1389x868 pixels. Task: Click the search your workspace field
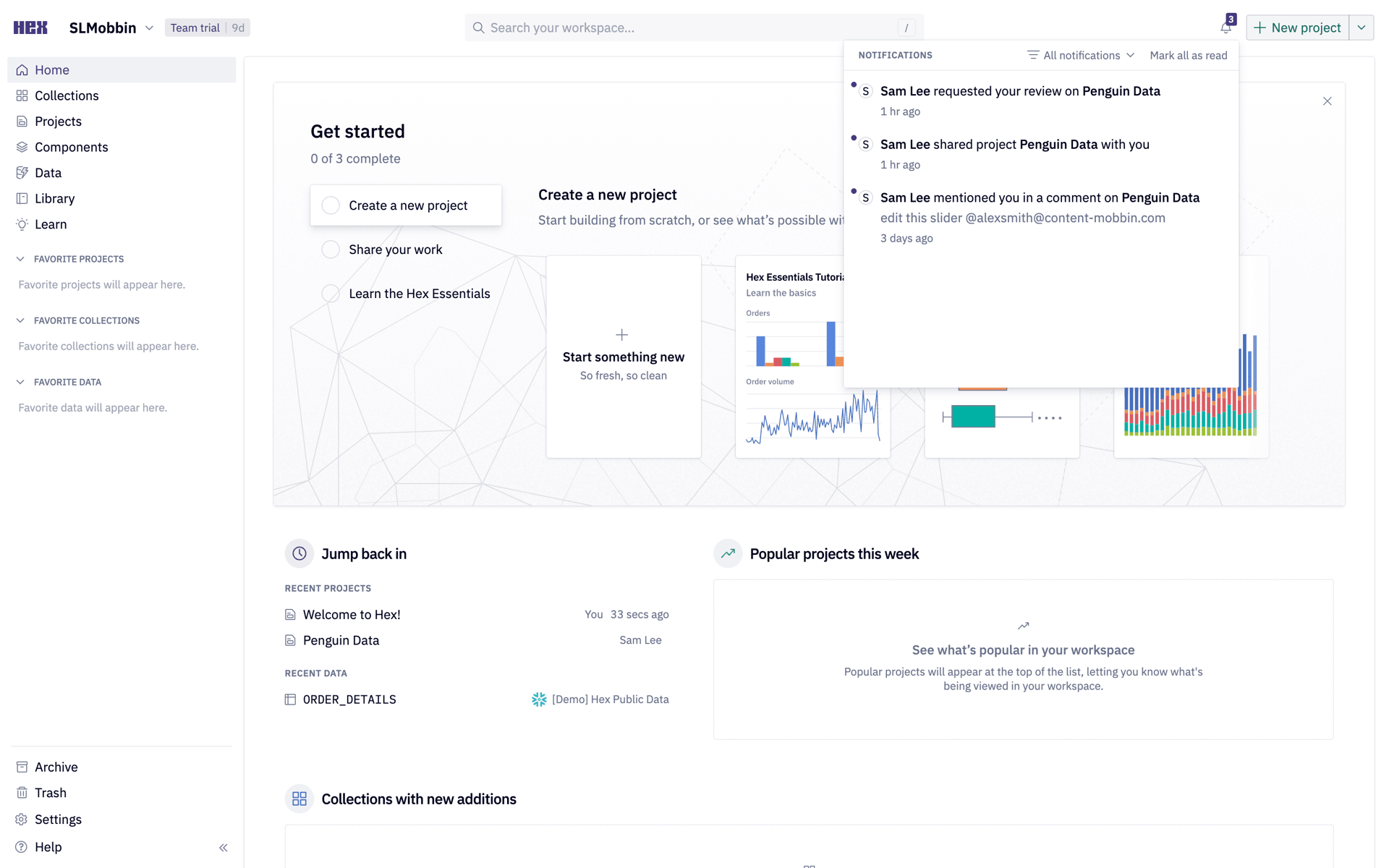[x=694, y=27]
